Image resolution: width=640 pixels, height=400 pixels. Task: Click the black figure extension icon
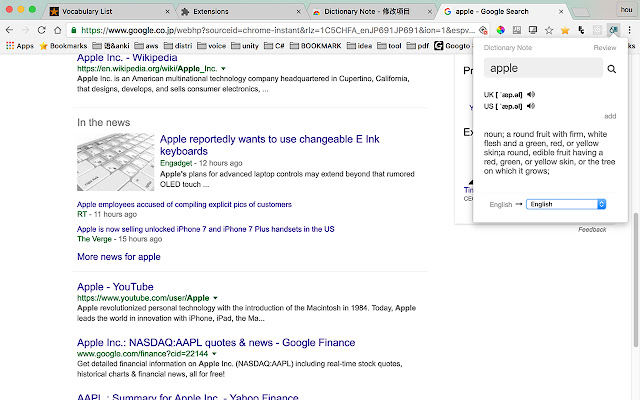(581, 30)
